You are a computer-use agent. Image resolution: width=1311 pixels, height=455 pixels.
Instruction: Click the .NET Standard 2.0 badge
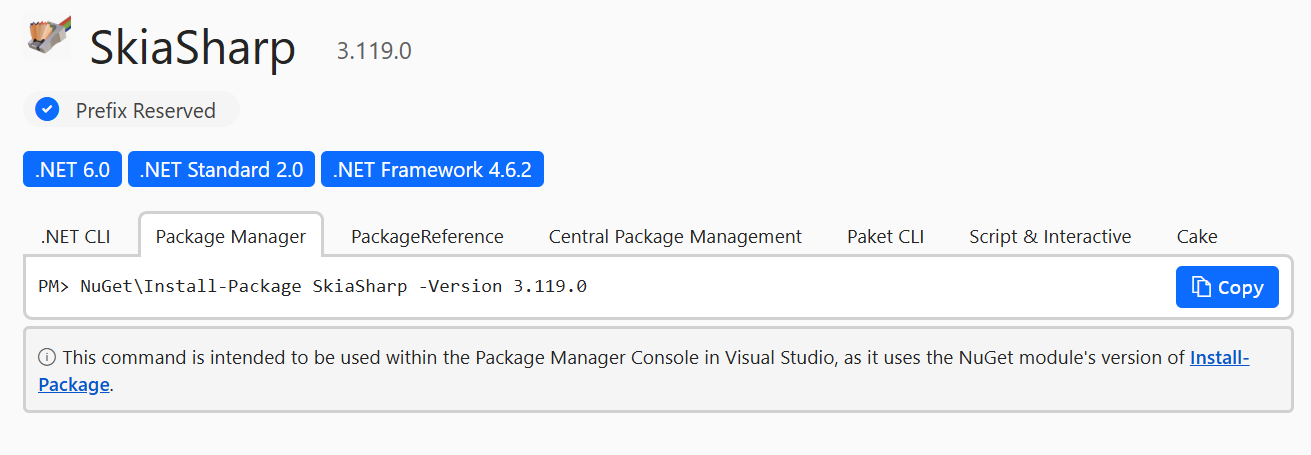221,170
